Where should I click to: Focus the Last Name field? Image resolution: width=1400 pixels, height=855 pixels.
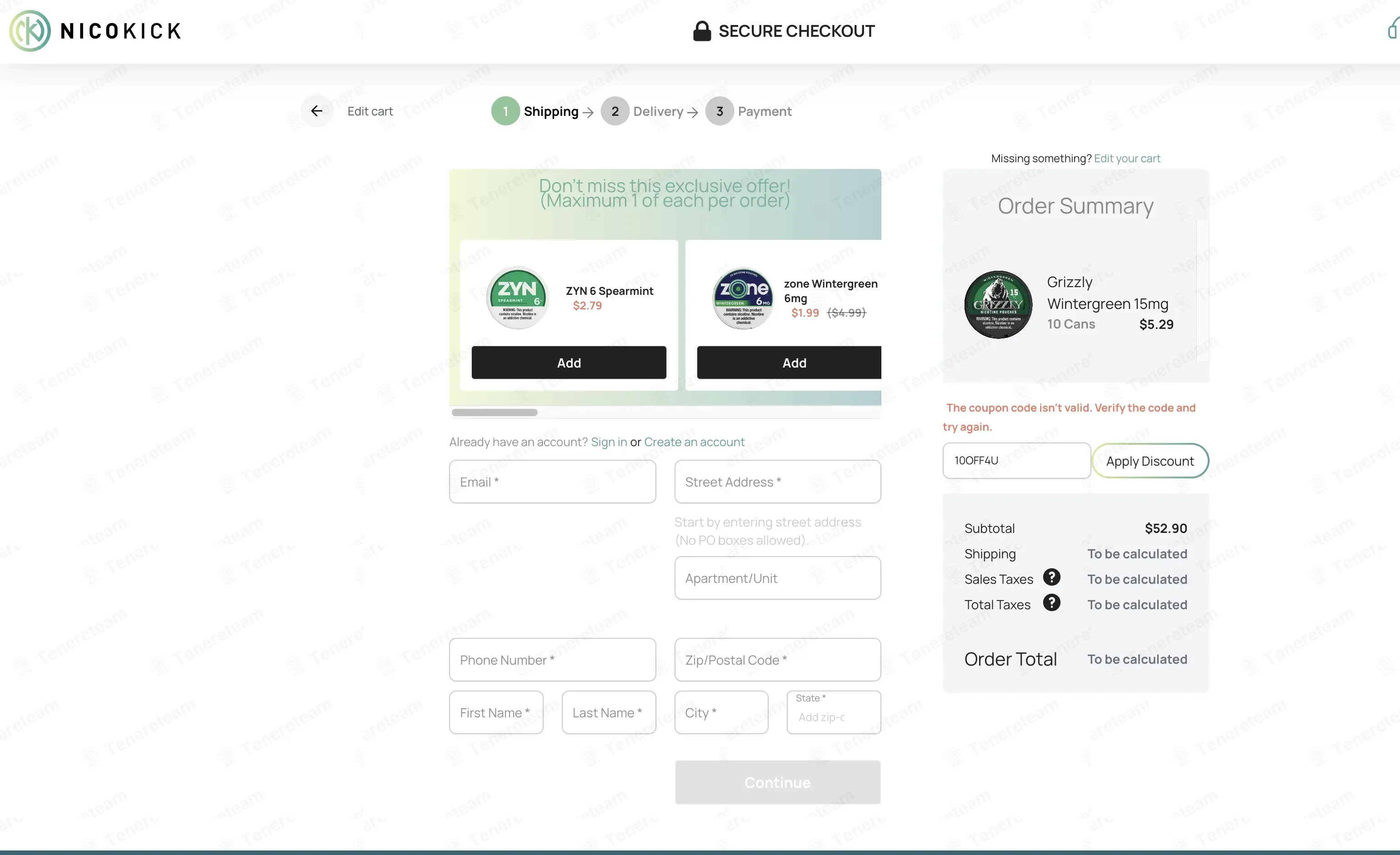pyautogui.click(x=609, y=712)
